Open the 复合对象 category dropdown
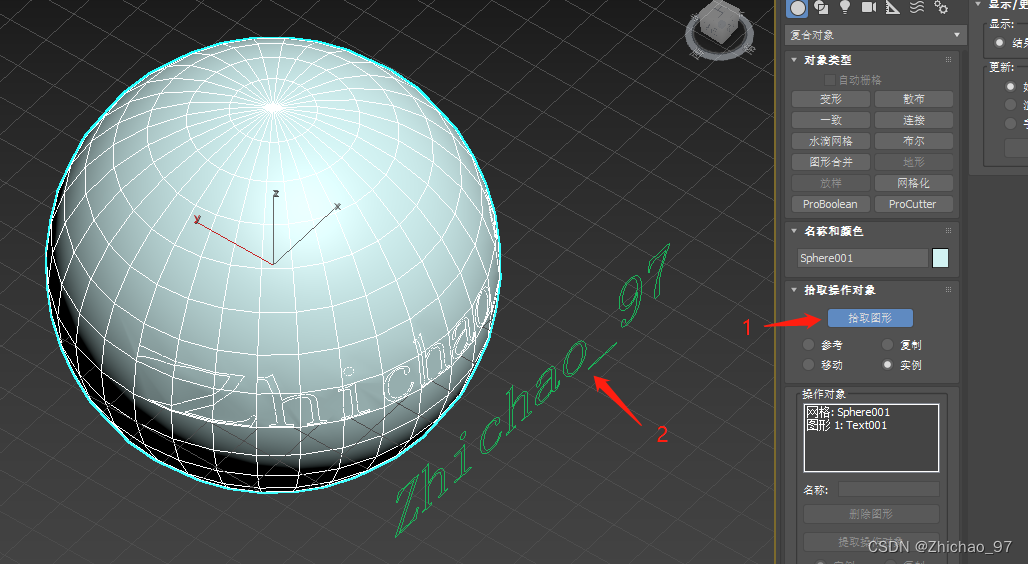 tap(875, 35)
